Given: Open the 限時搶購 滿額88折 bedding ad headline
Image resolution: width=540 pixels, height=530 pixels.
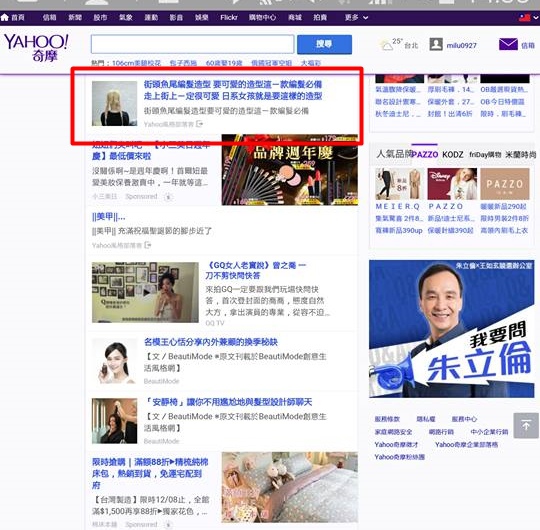Looking at the screenshot, I should pos(150,473).
